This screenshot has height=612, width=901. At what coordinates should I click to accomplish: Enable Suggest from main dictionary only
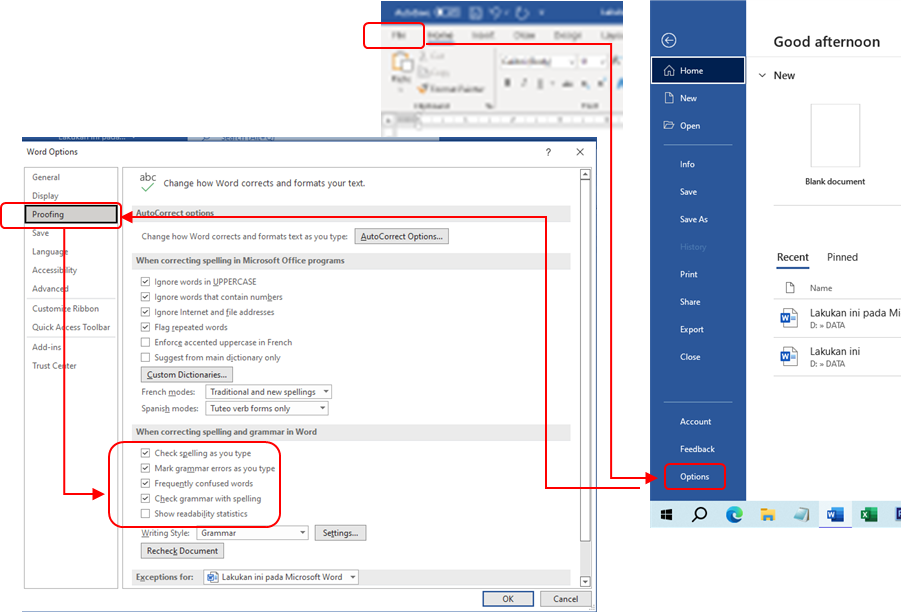145,357
